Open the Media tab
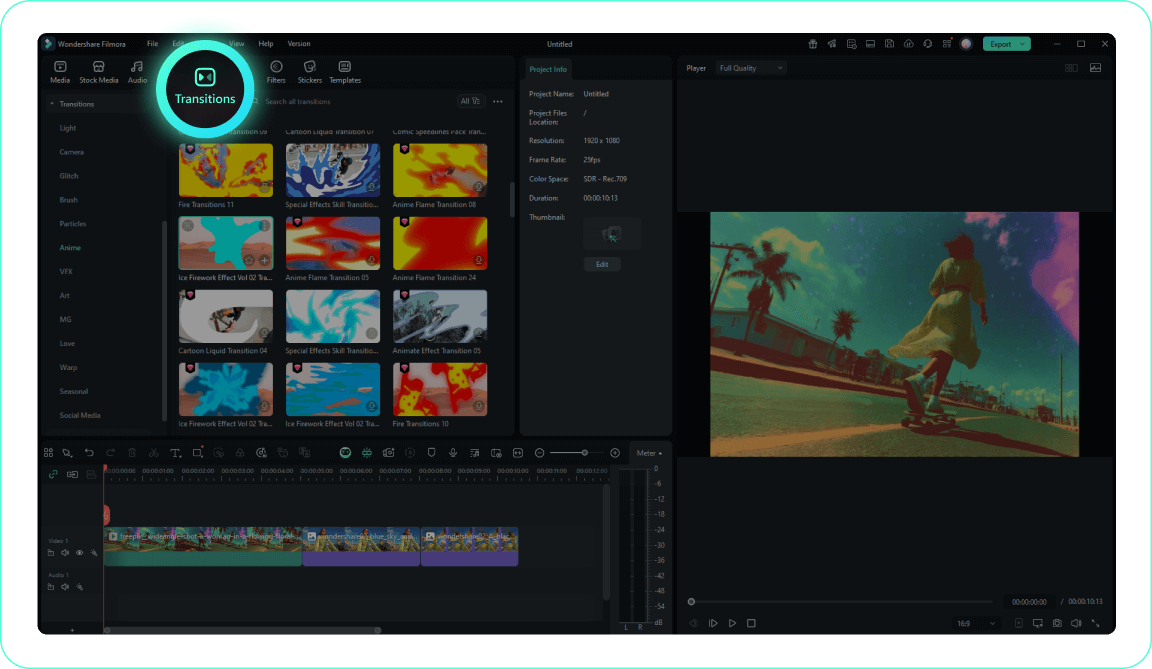Image resolution: width=1152 pixels, height=669 pixels. (60, 72)
